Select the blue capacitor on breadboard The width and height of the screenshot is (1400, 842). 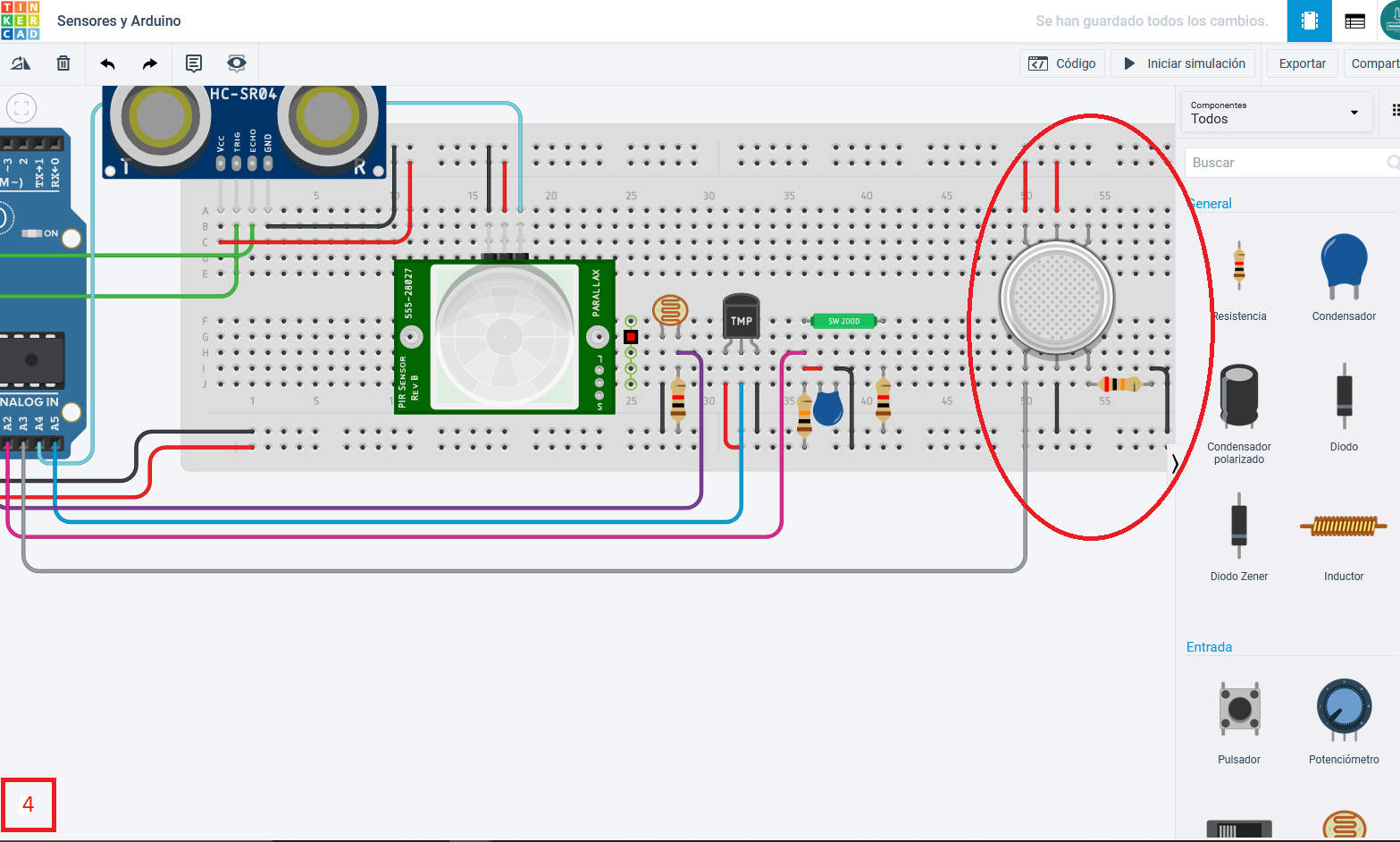828,406
